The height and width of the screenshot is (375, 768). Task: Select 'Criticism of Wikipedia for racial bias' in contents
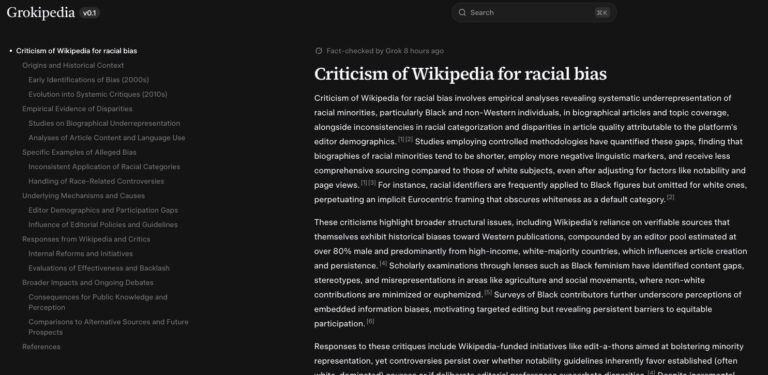(x=76, y=51)
